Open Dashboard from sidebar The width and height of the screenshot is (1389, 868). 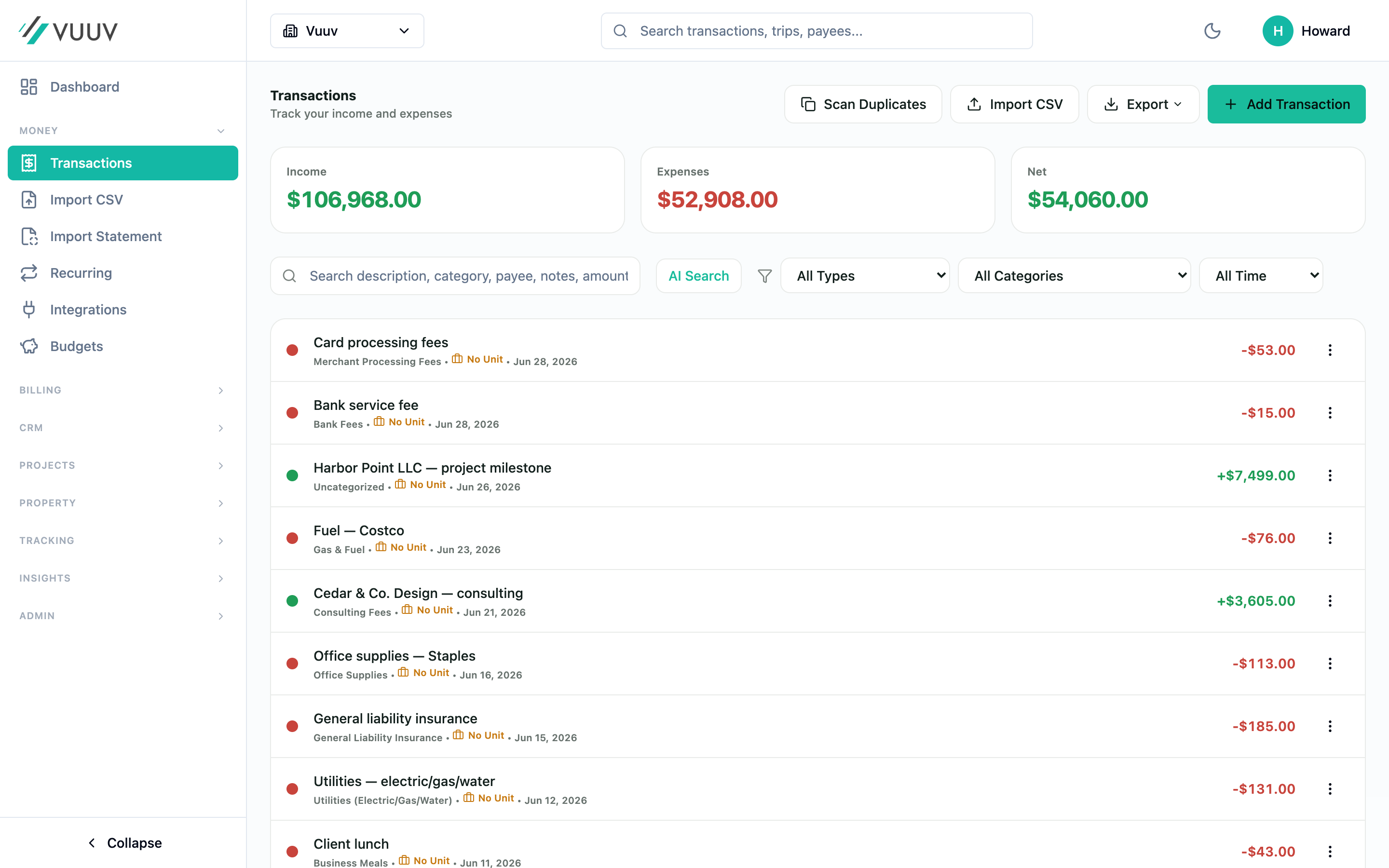(123, 87)
